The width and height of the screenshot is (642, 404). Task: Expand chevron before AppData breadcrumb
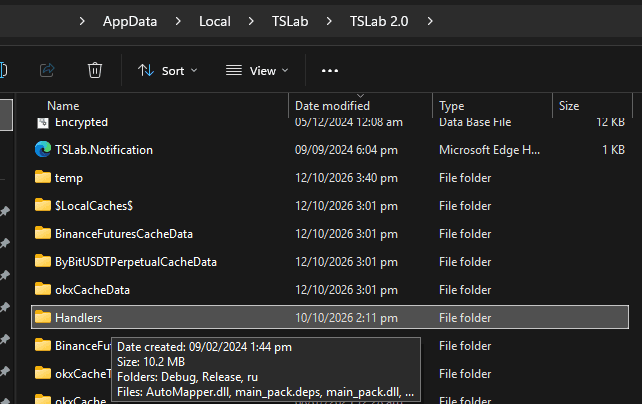pyautogui.click(x=82, y=21)
